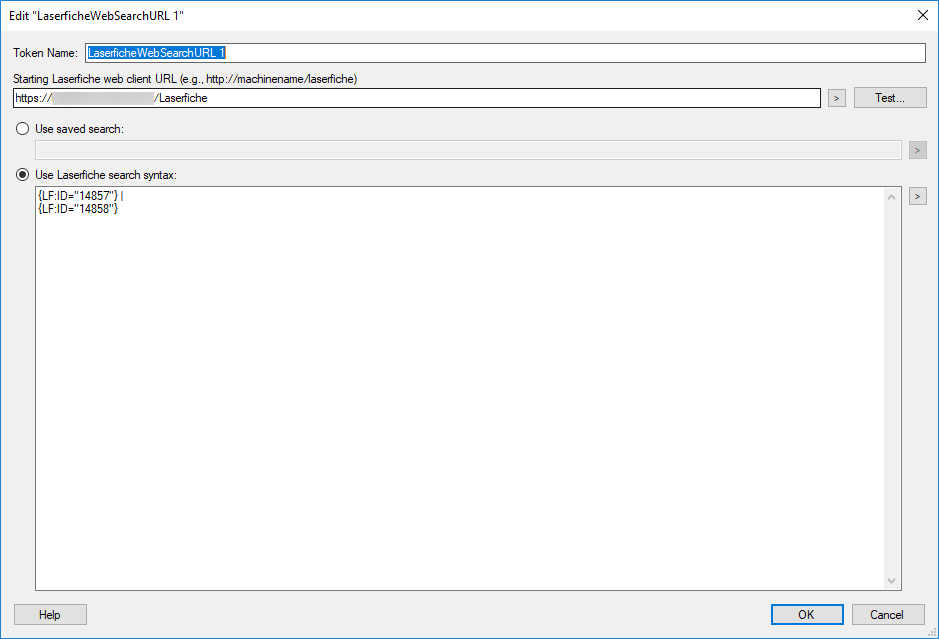Click the Cancel button
The width and height of the screenshot is (939, 639).
pos(888,614)
